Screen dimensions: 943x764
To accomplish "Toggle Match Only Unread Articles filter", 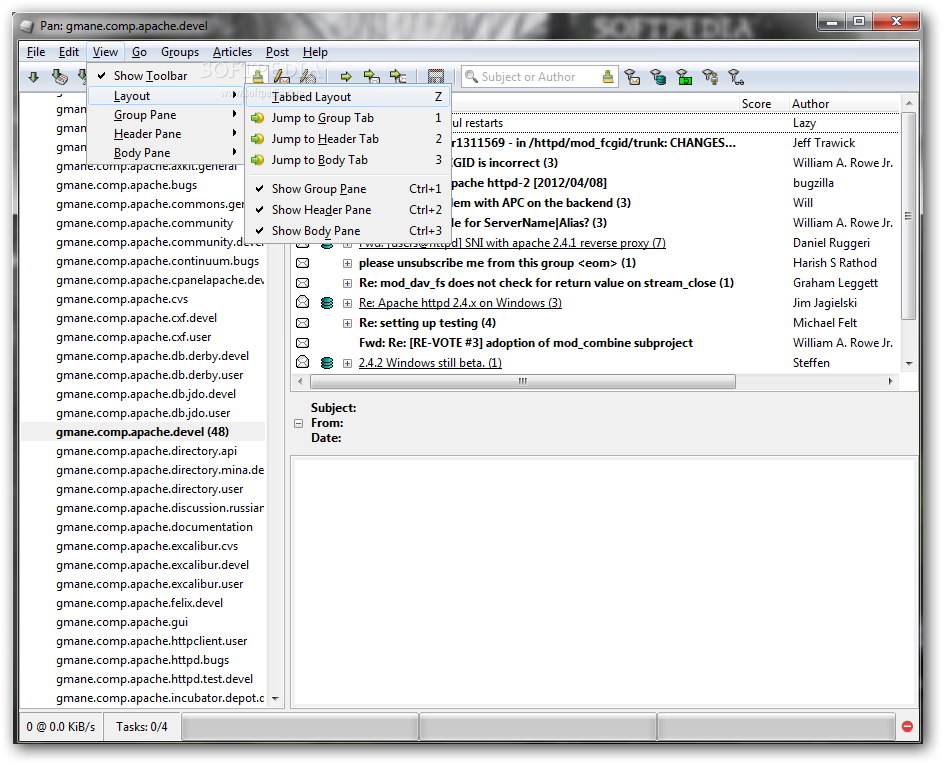I will click(x=632, y=77).
